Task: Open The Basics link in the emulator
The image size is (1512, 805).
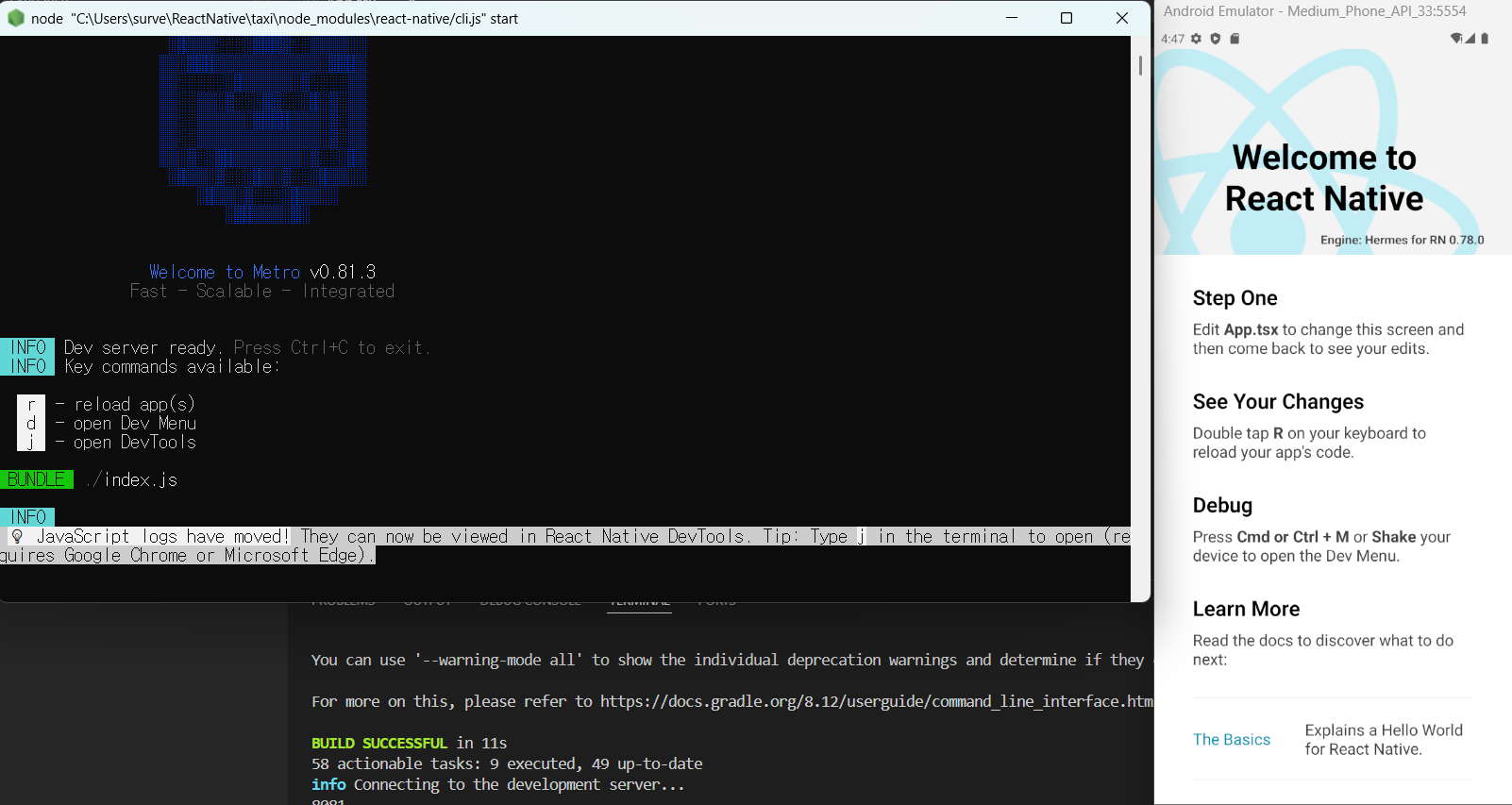Action: click(1232, 740)
